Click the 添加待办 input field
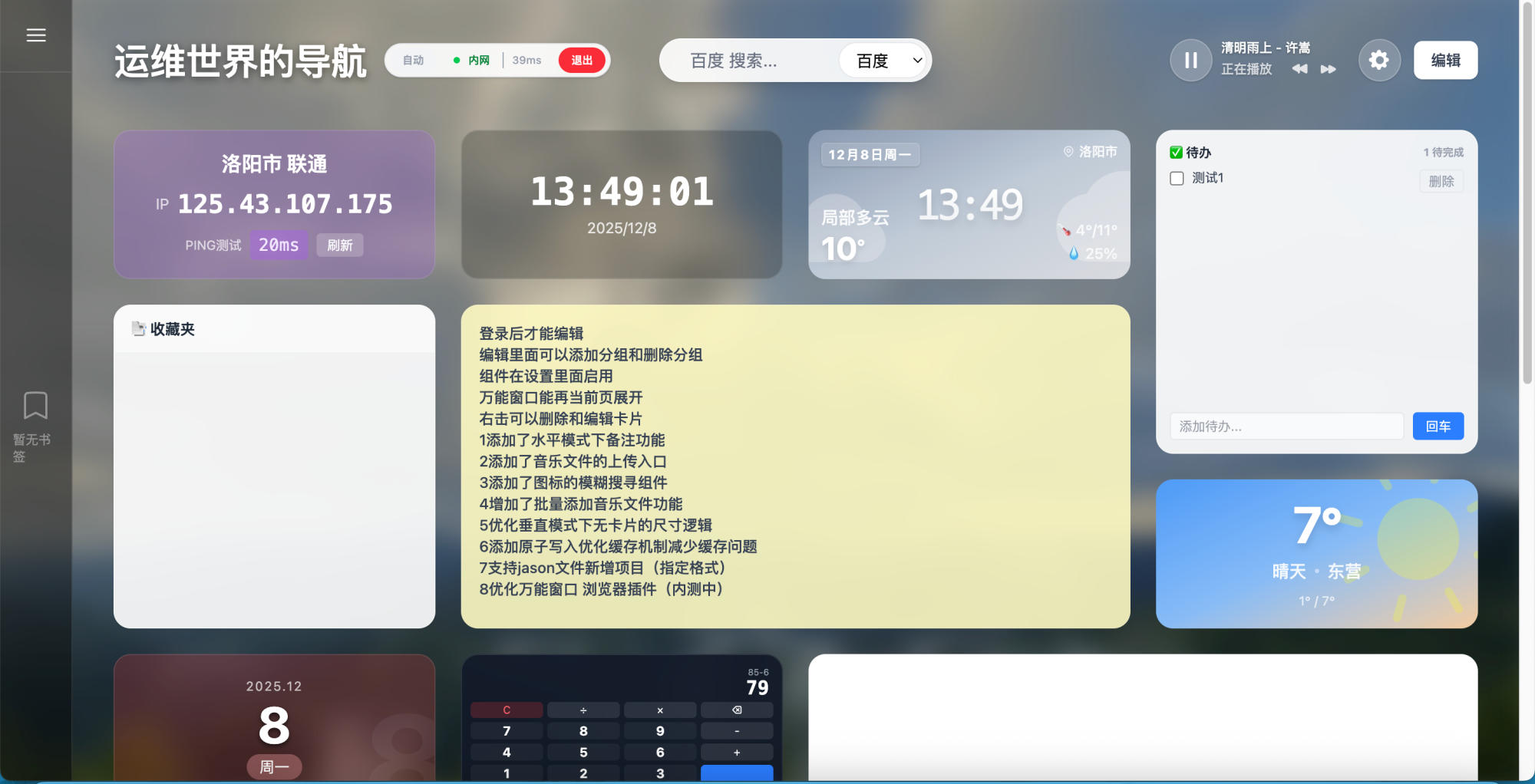 point(1286,427)
